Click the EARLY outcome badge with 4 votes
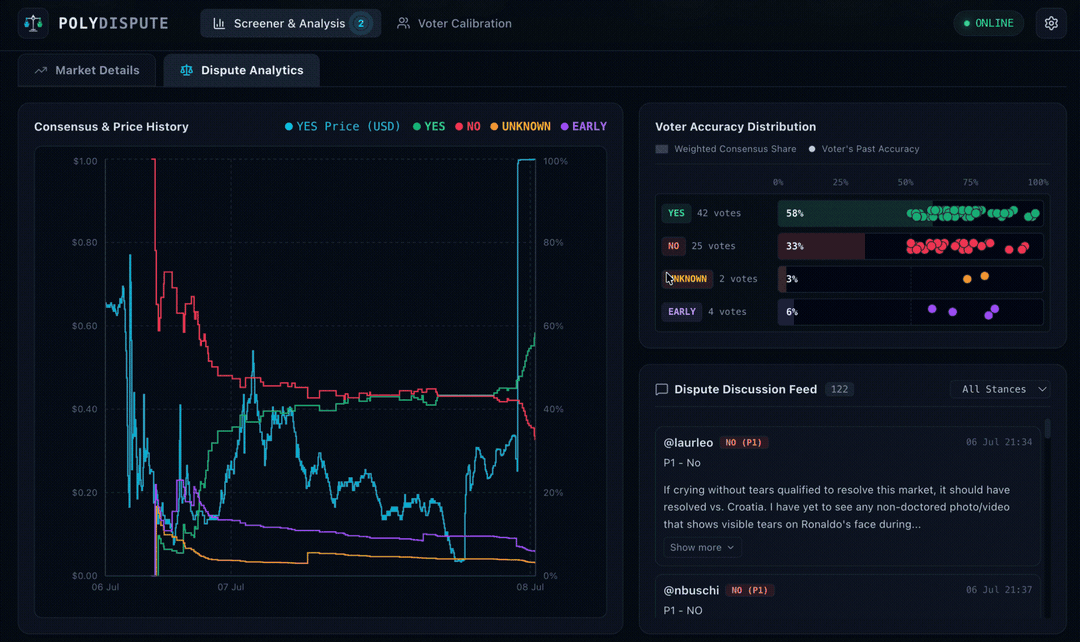The width and height of the screenshot is (1080, 642). point(681,311)
